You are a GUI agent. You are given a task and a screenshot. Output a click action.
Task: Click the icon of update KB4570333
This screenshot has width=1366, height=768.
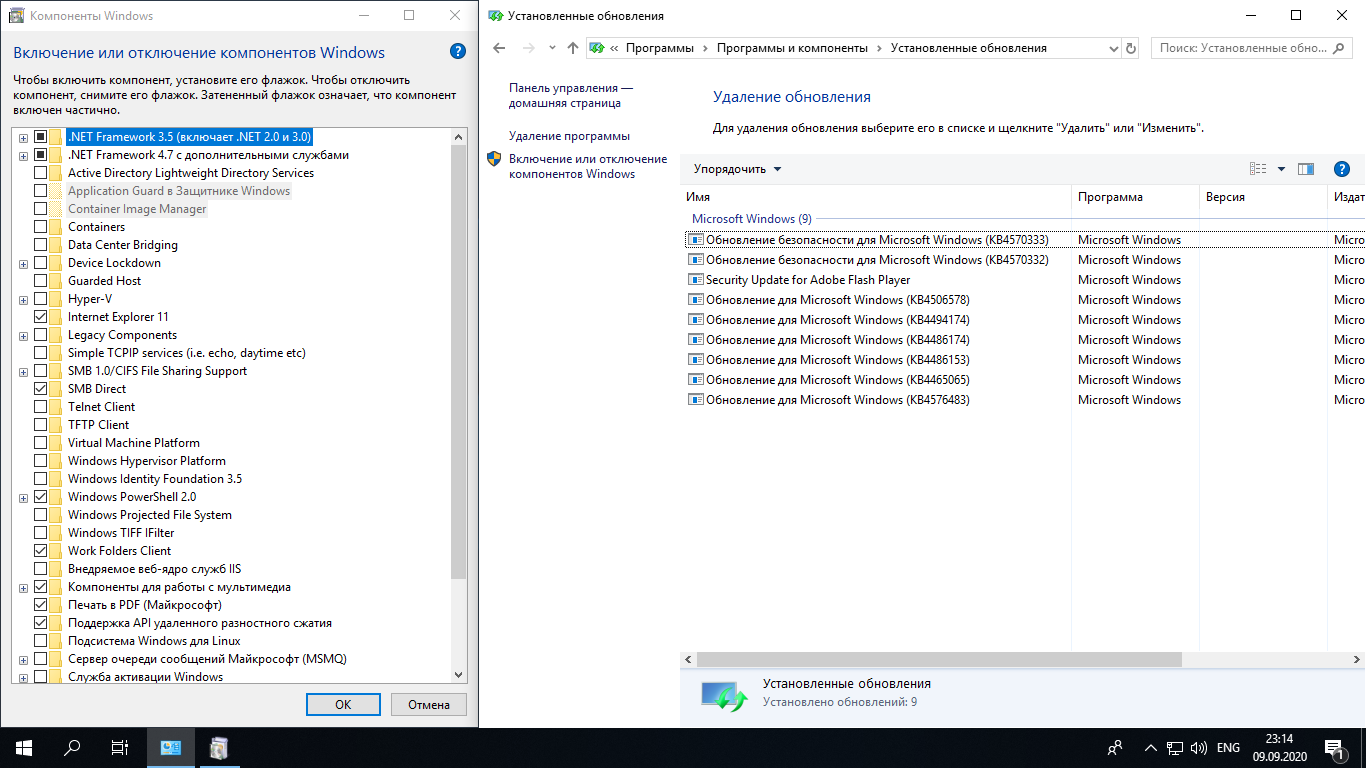(x=696, y=240)
